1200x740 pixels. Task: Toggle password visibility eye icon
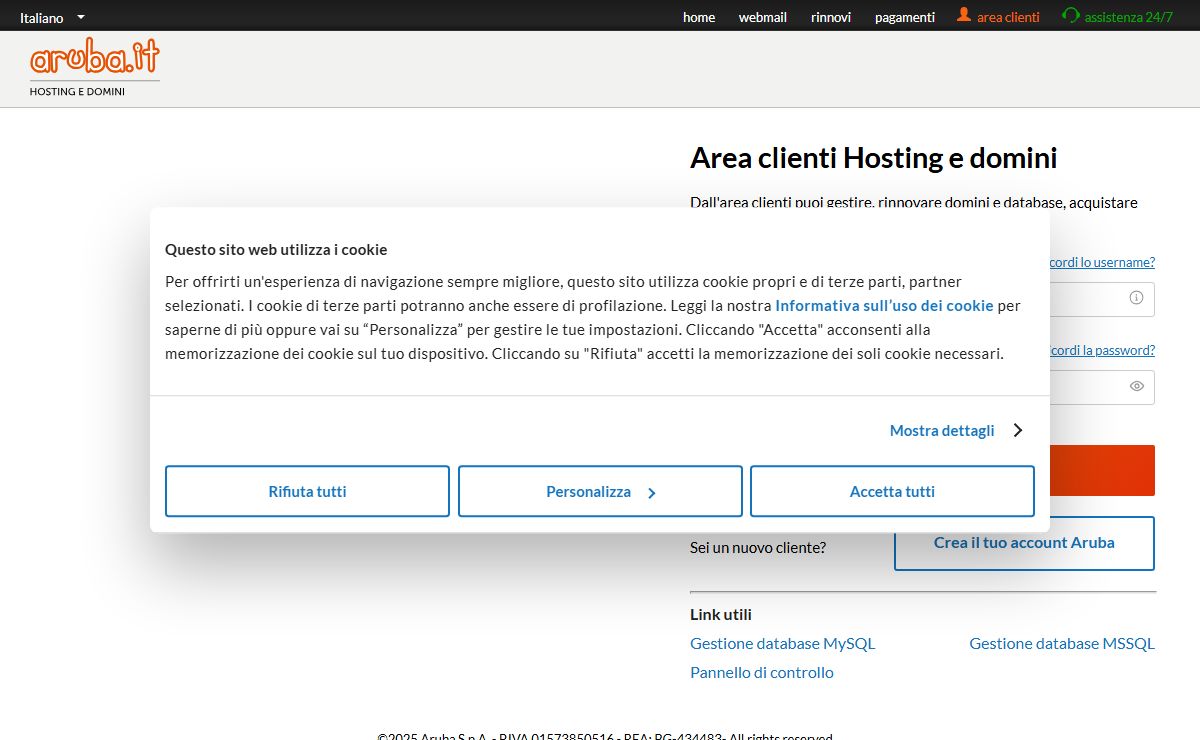click(1136, 386)
